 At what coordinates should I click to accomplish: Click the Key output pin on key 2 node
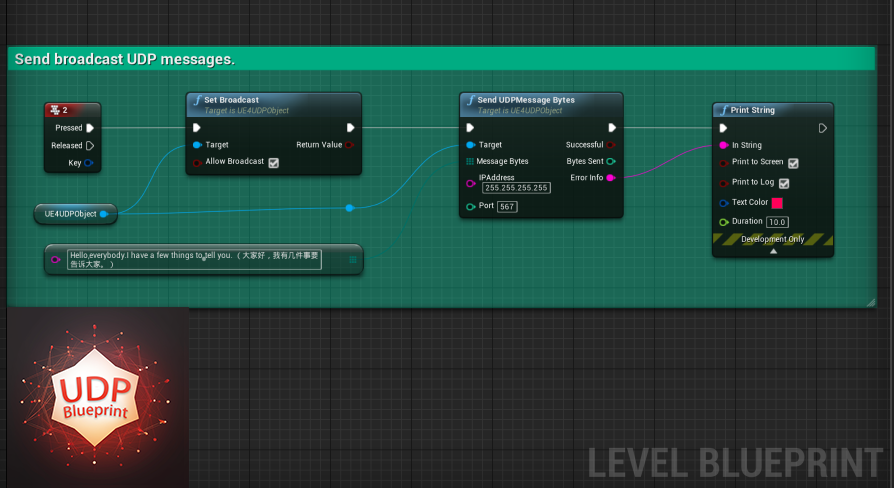coord(88,163)
